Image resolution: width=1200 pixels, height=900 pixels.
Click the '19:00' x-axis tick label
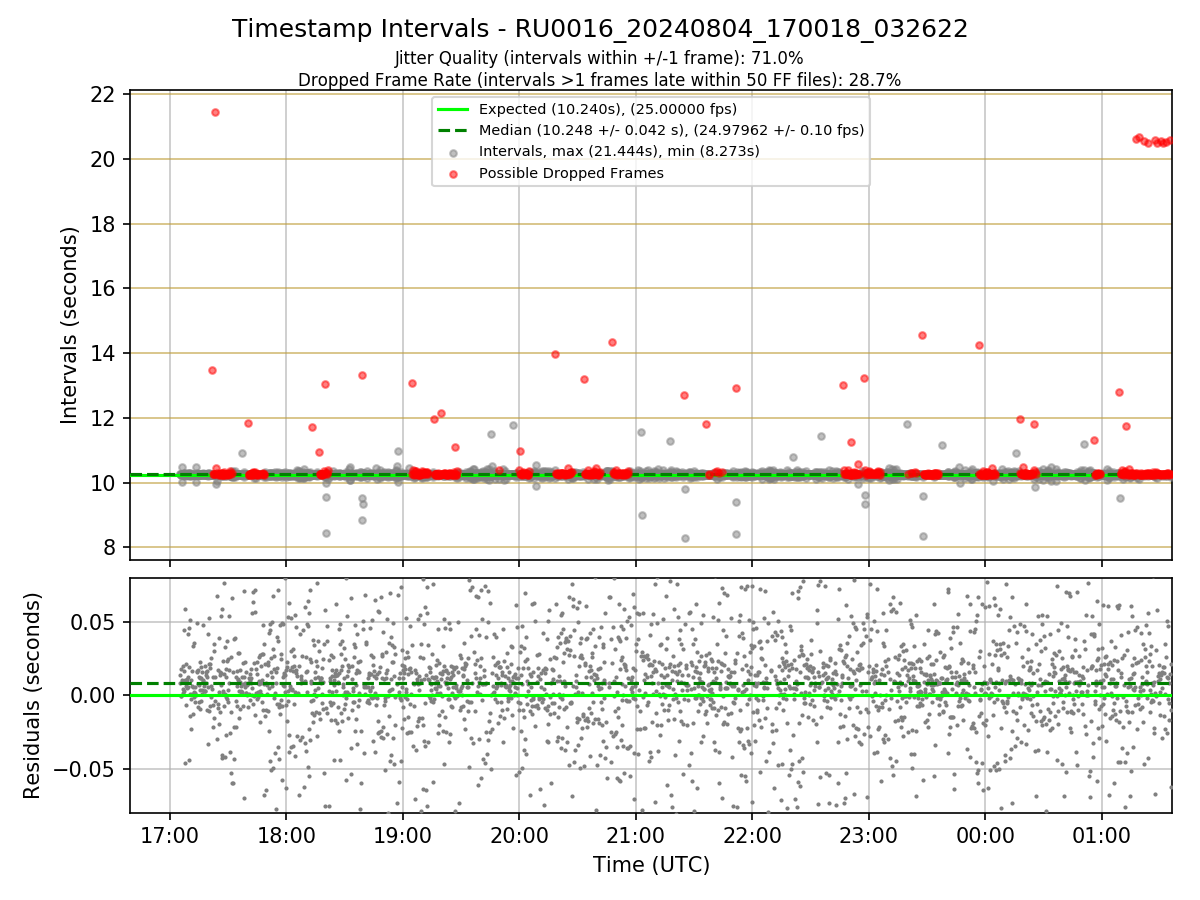coord(402,835)
